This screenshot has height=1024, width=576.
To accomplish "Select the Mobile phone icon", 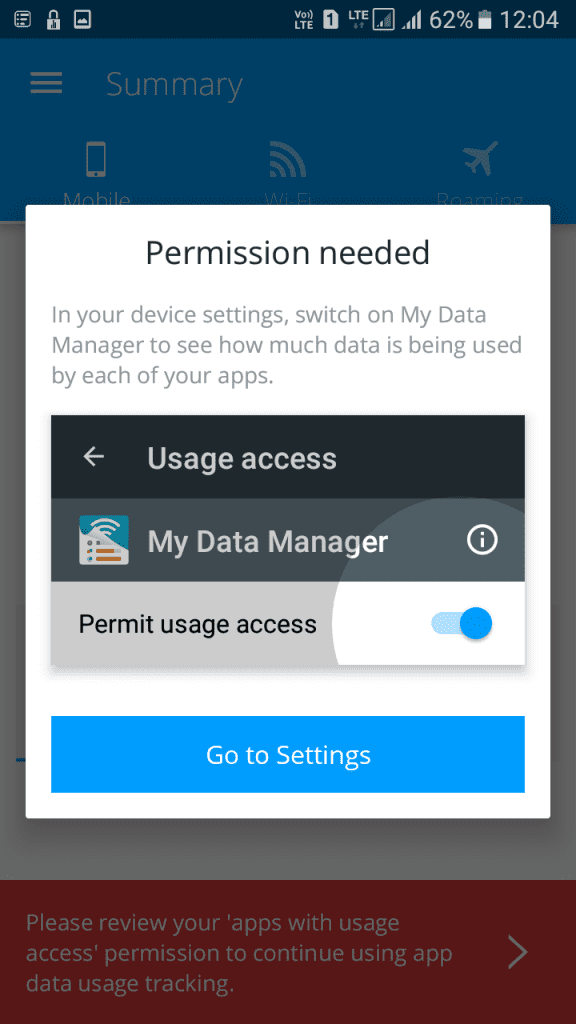I will coord(96,159).
